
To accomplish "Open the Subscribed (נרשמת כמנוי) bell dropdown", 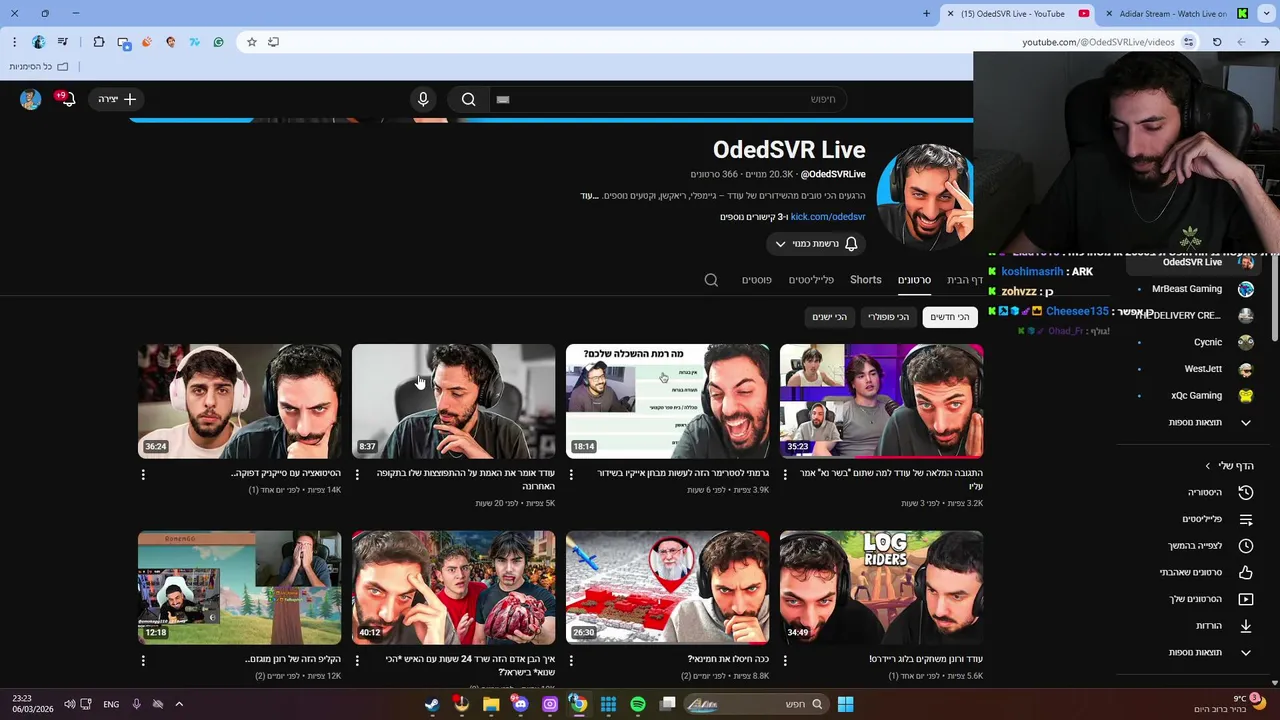I will [816, 244].
